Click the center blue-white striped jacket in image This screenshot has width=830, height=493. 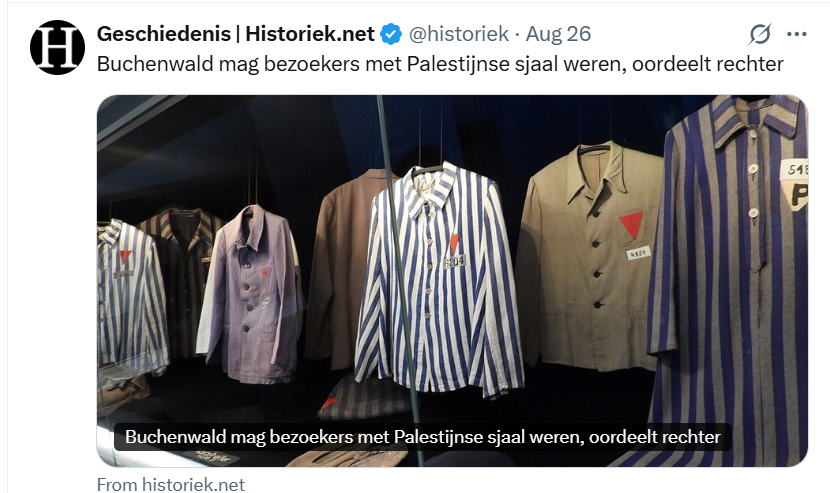[x=439, y=281]
